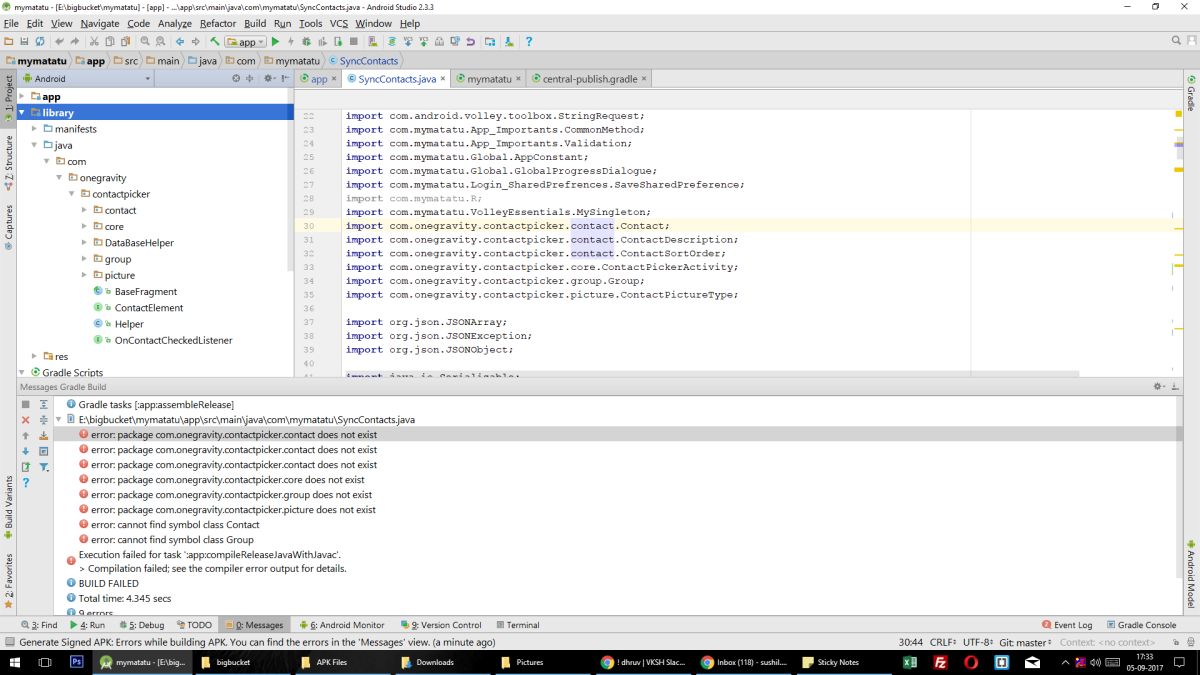Click the Undo arrow in toolbar
Screen dimensions: 1200x675
[x=59, y=42]
